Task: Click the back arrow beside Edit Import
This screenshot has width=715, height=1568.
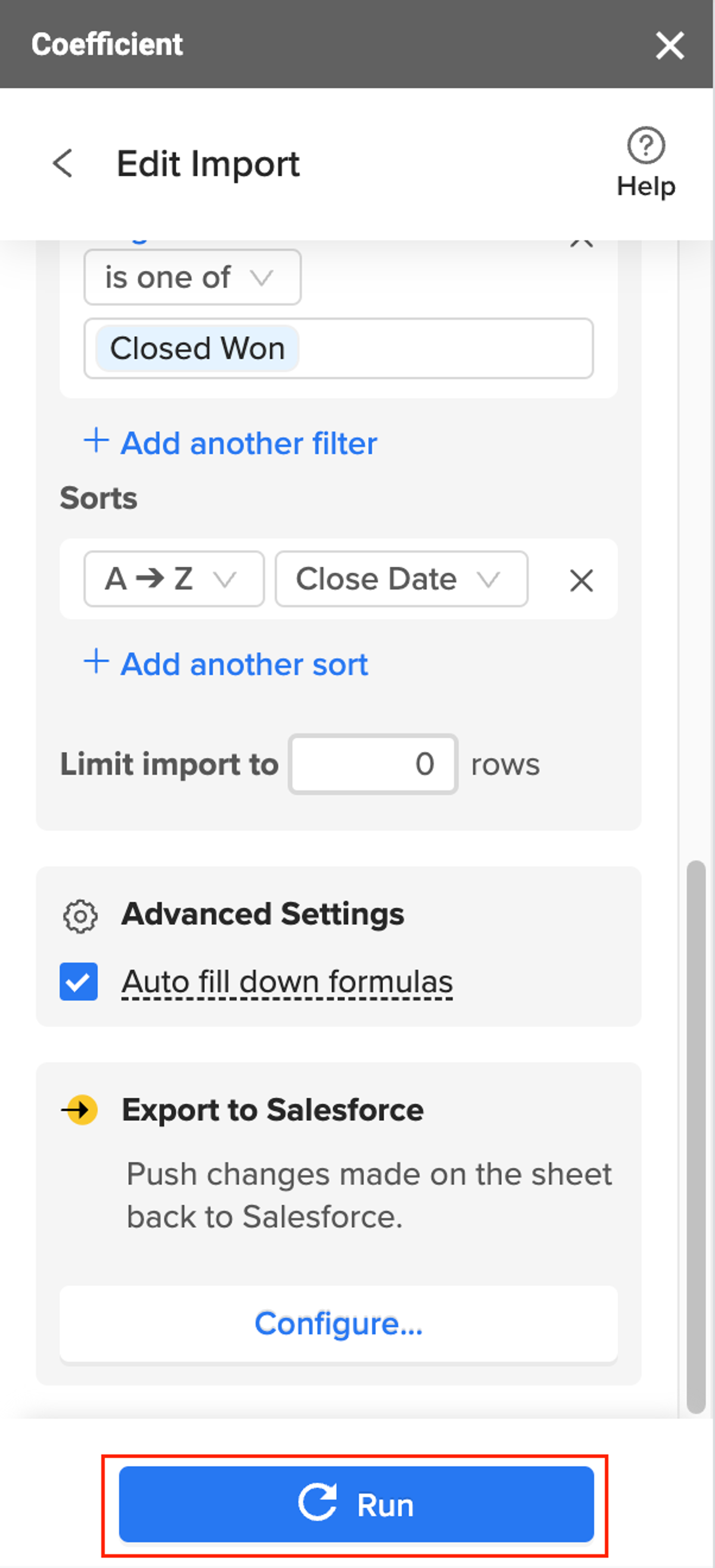Action: [63, 163]
